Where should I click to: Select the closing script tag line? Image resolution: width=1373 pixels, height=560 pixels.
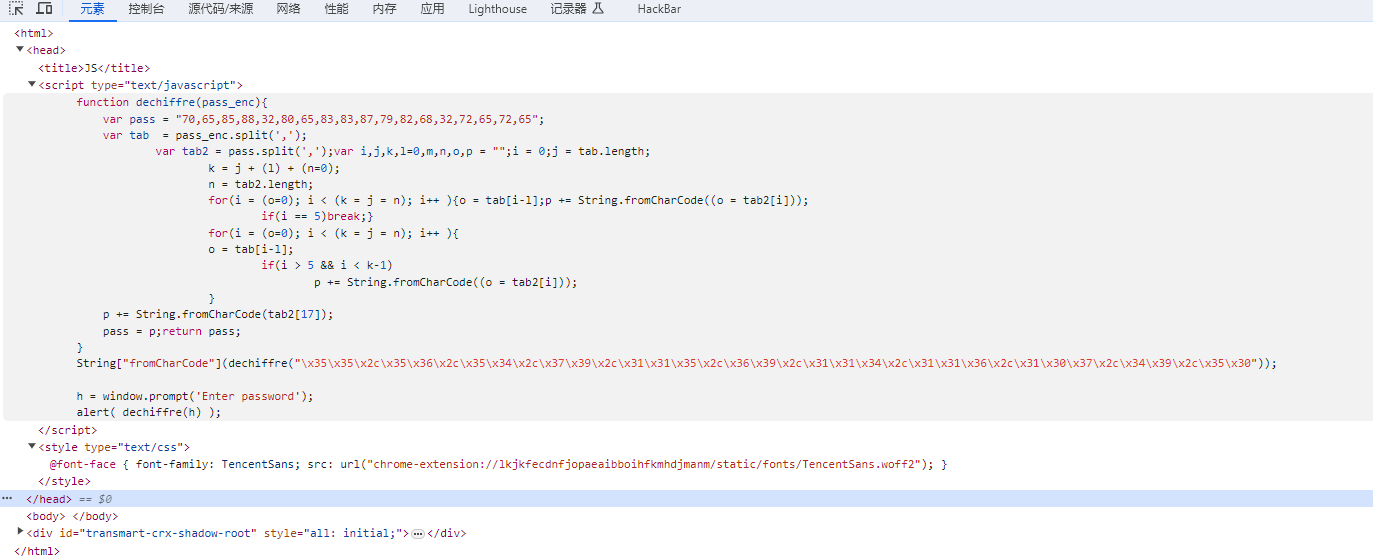[x=68, y=430]
